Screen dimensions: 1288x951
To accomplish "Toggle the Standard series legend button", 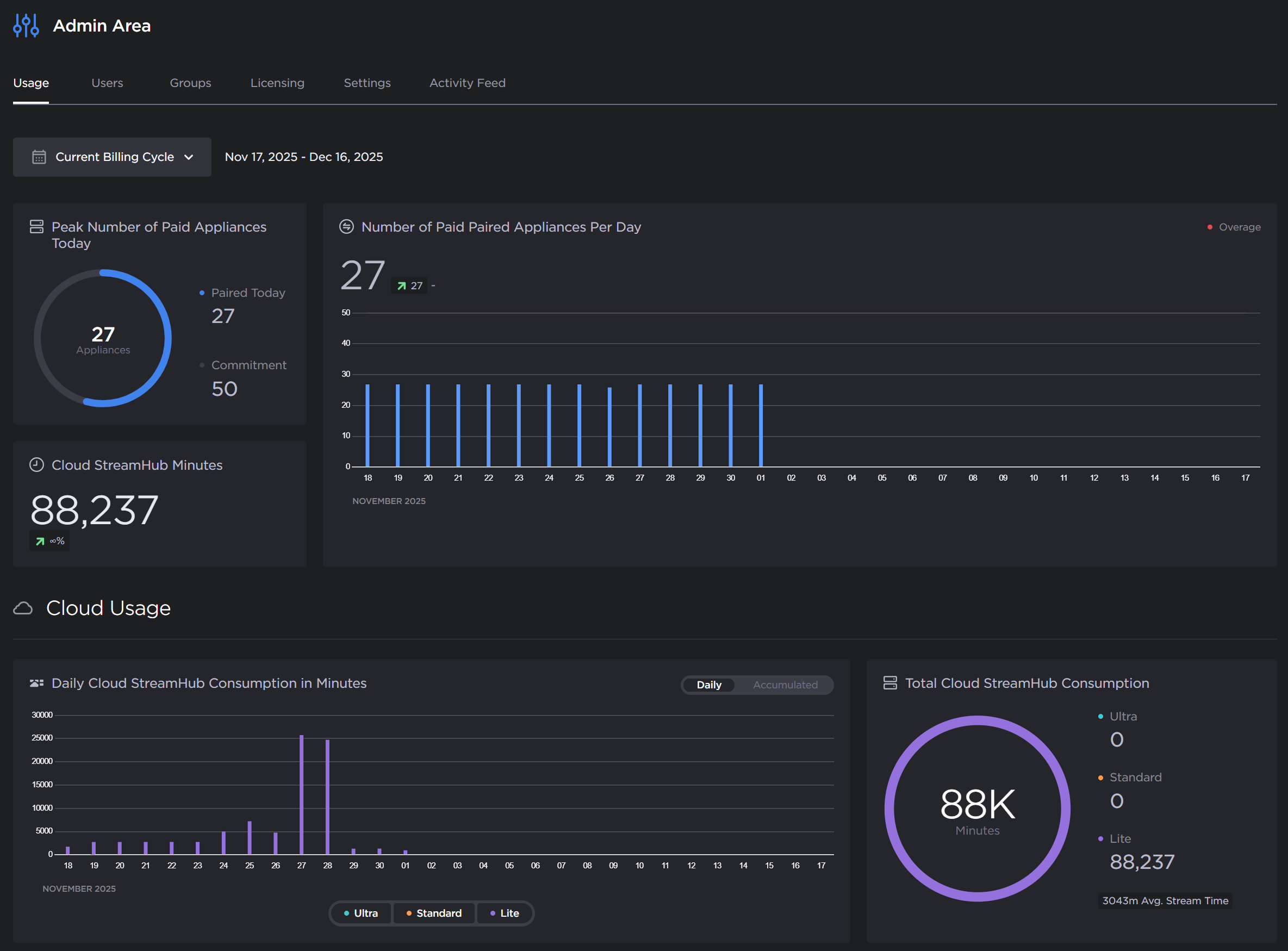I will click(434, 913).
